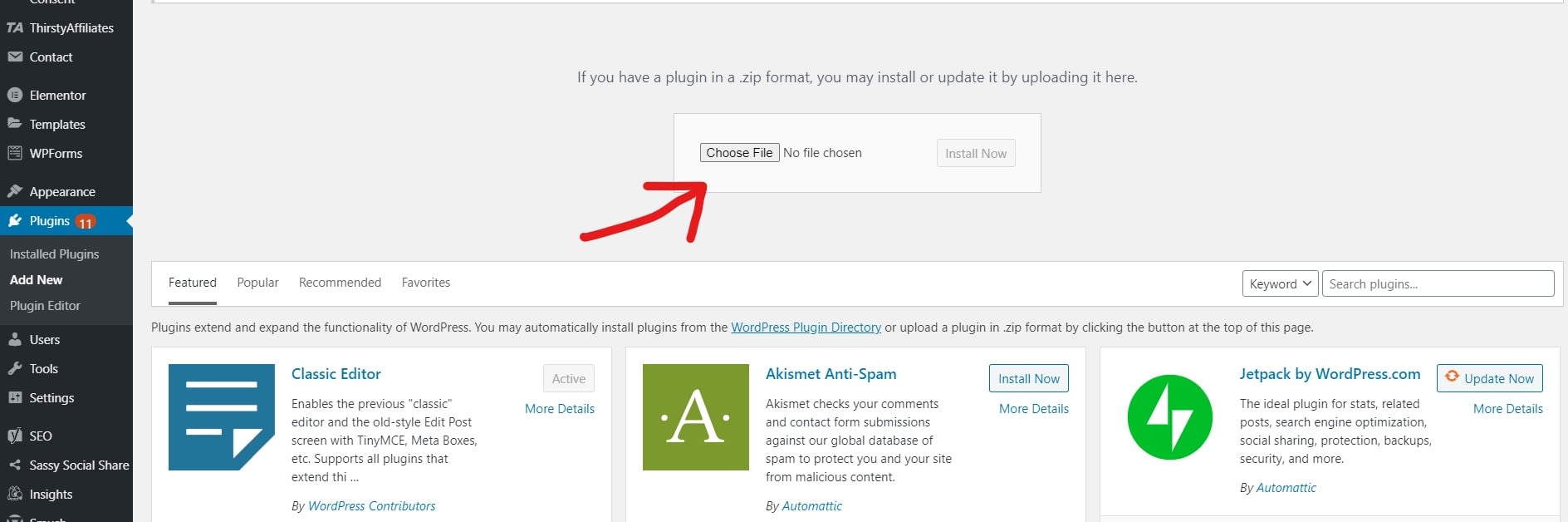This screenshot has width=1568, height=522.
Task: Click the Users person icon
Action: [x=15, y=339]
